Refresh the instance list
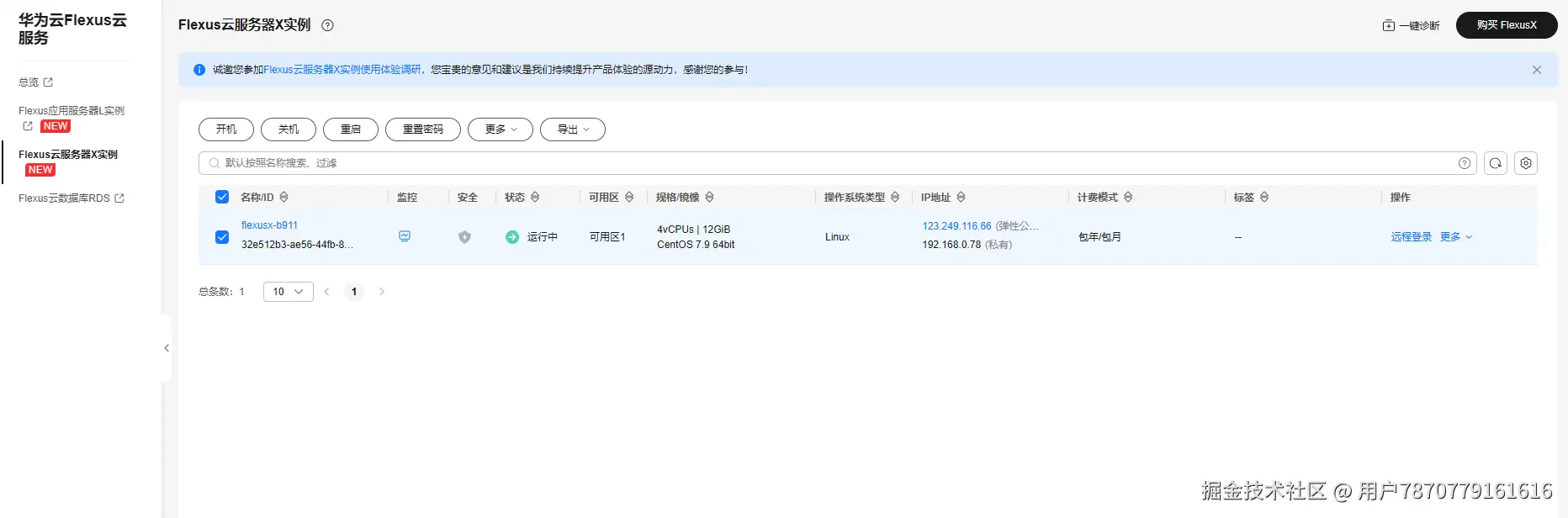Viewport: 1568px width, 518px height. tap(1496, 163)
